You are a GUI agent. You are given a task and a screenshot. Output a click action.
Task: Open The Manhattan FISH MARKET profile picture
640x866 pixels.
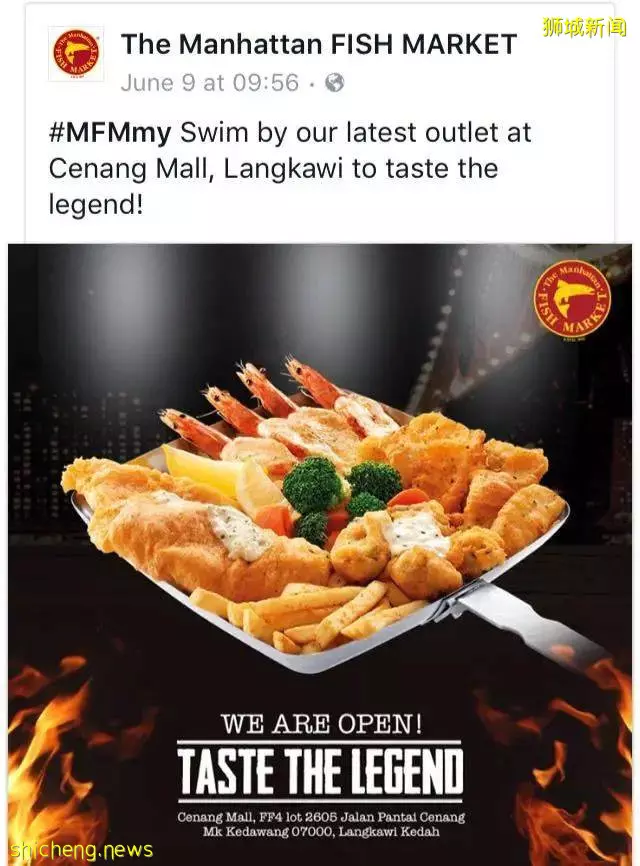(x=76, y=54)
